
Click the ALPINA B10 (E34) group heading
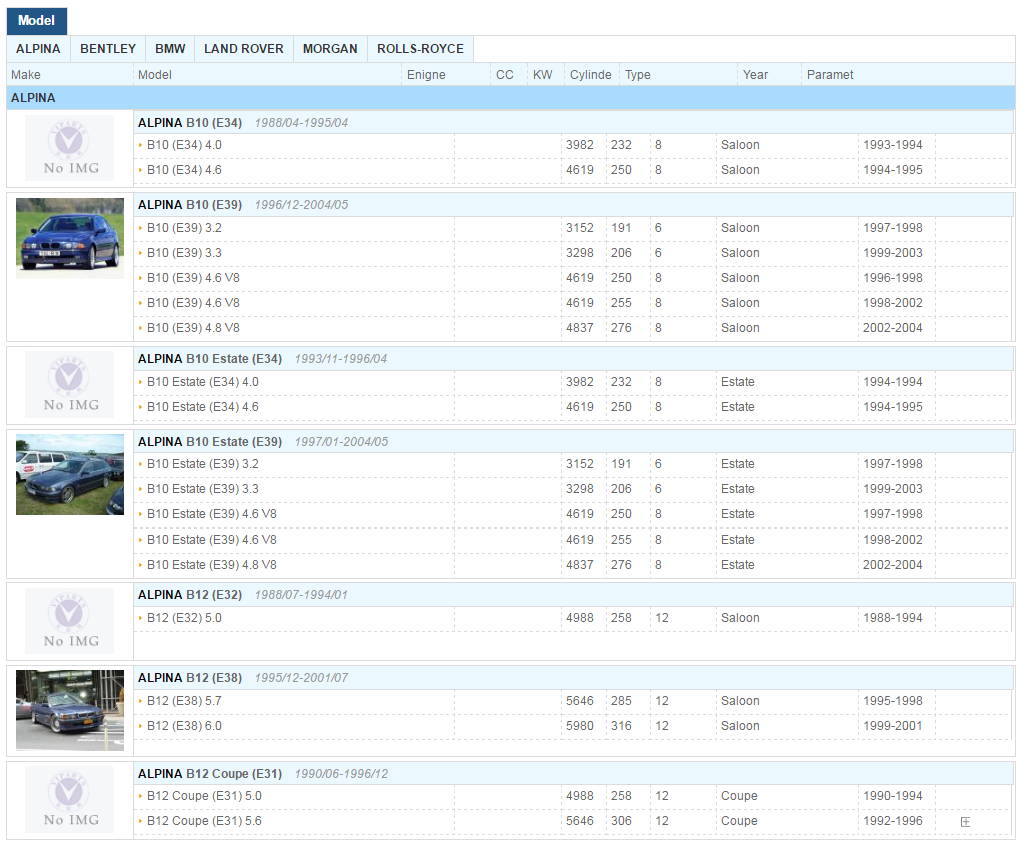[190, 123]
